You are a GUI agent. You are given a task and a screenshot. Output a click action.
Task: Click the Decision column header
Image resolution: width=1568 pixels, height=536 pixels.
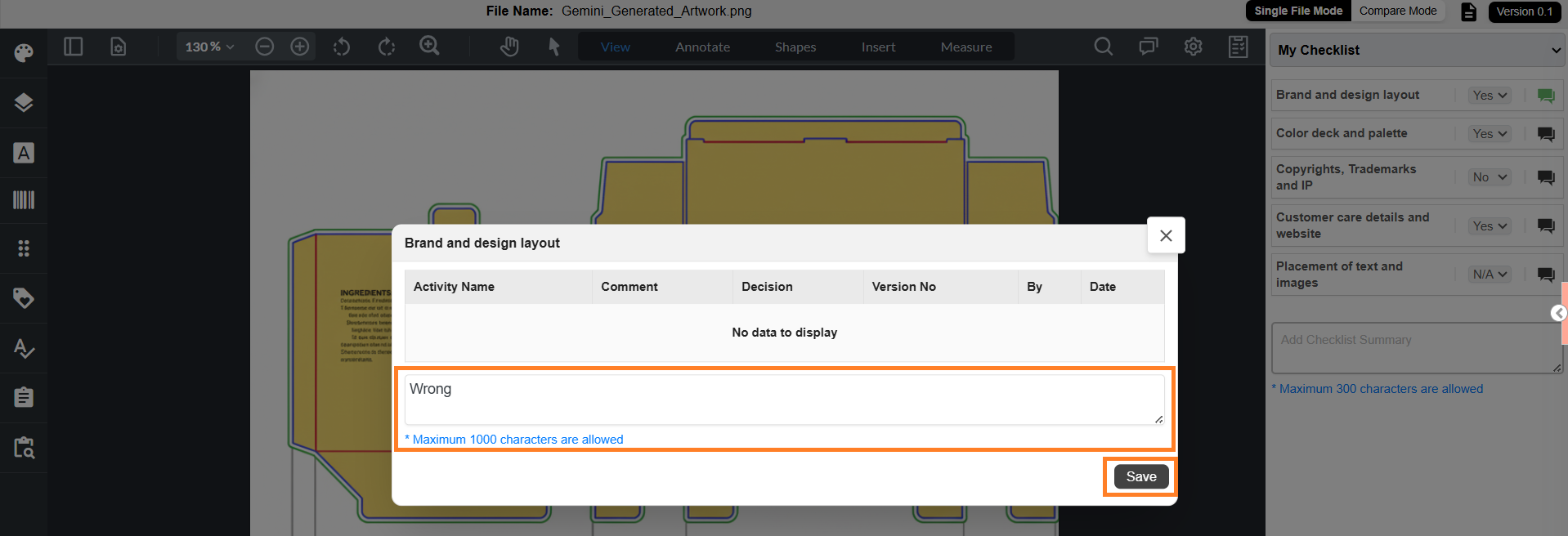tap(799, 287)
